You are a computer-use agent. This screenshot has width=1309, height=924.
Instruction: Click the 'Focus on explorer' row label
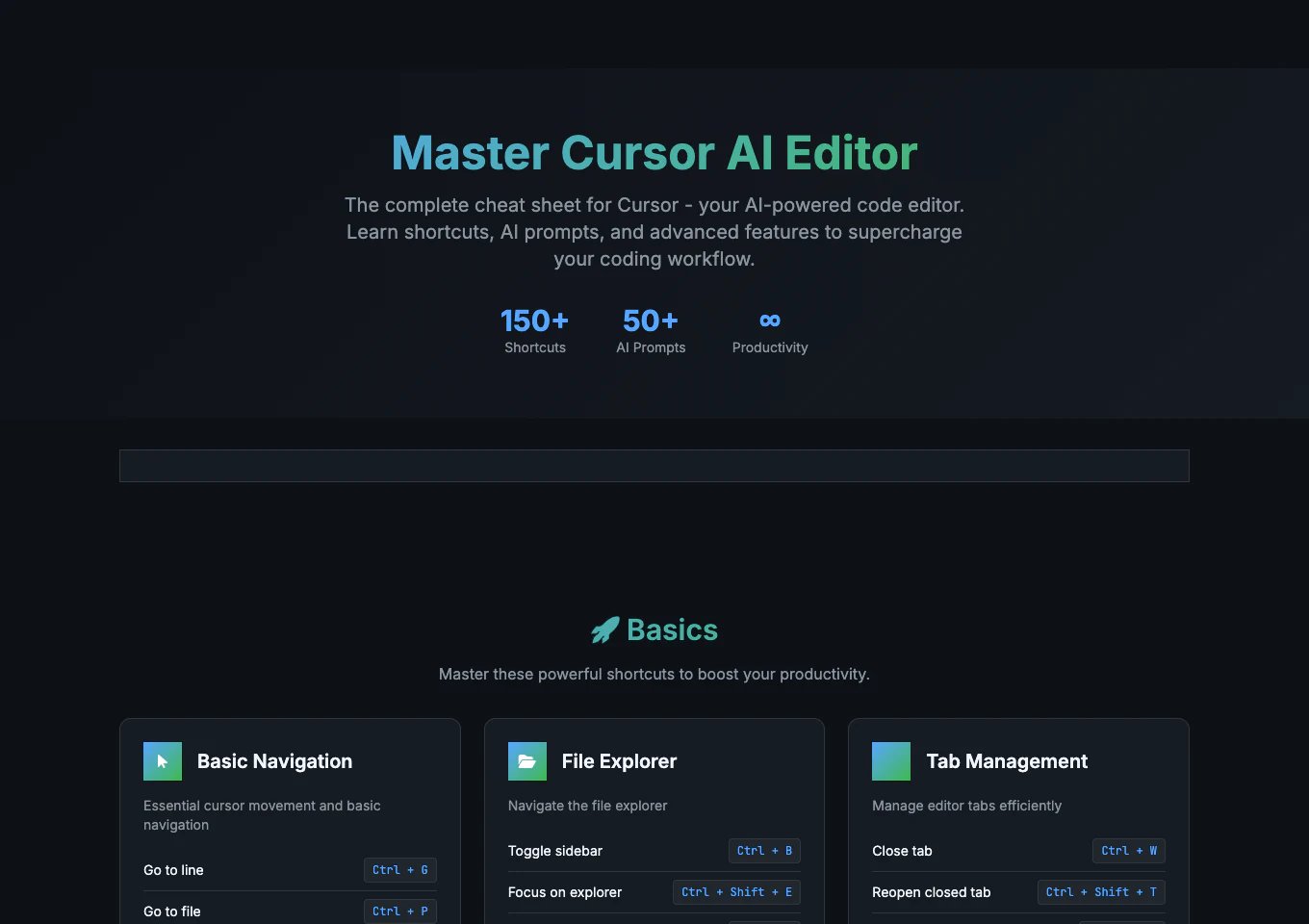tap(565, 892)
